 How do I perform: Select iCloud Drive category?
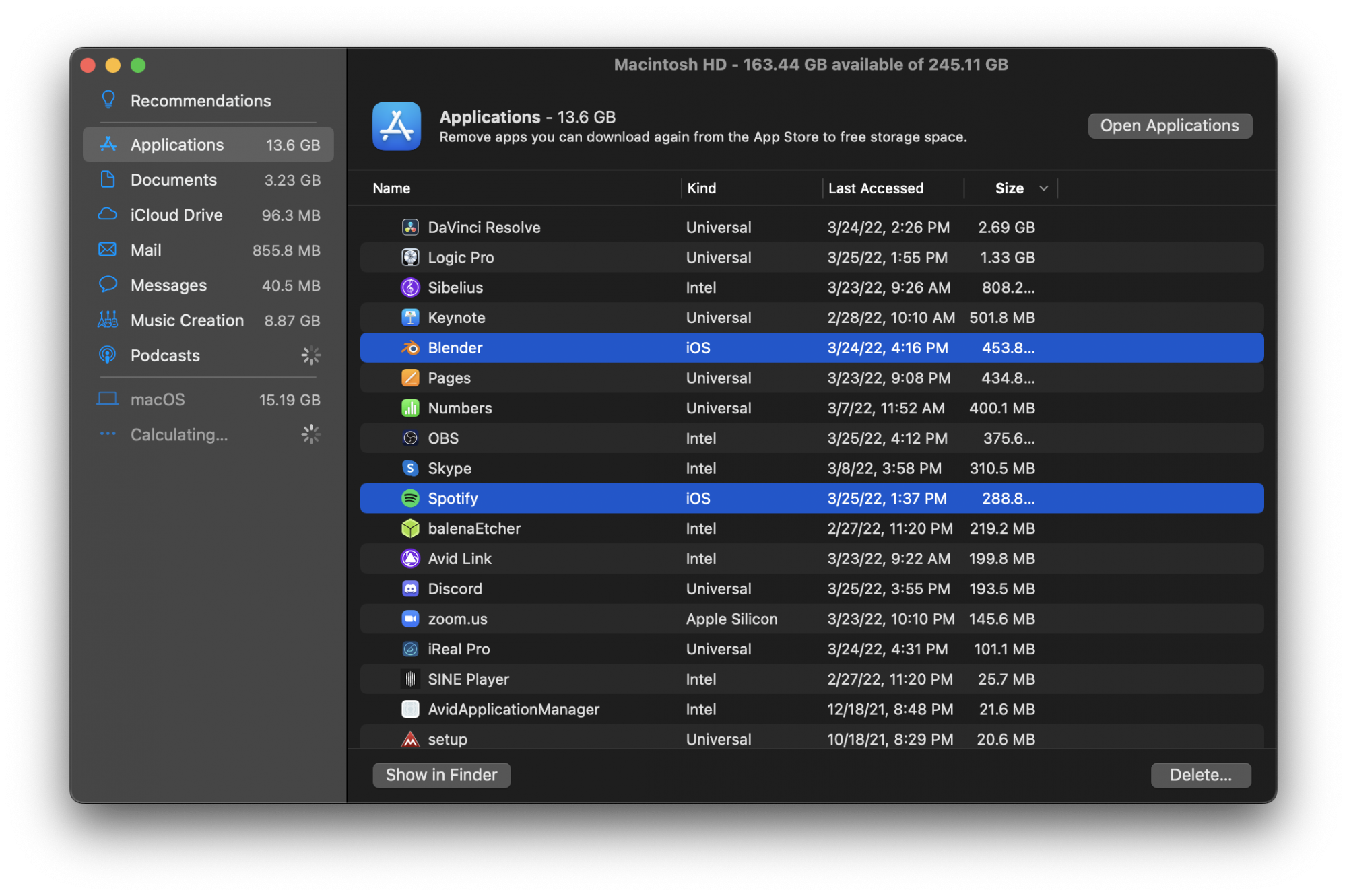tap(208, 215)
